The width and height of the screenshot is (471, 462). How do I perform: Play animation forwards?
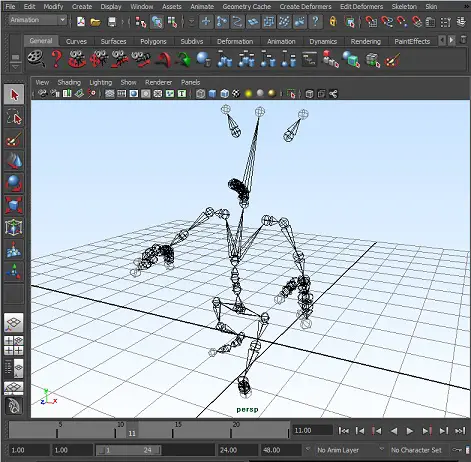[x=410, y=431]
